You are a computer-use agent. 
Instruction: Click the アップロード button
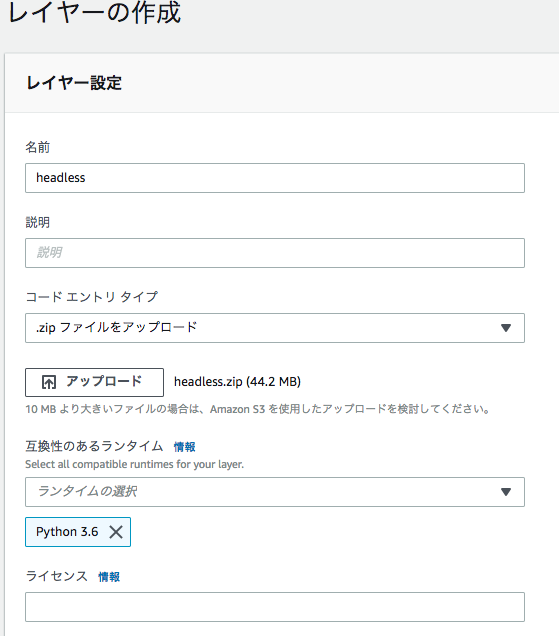(95, 382)
